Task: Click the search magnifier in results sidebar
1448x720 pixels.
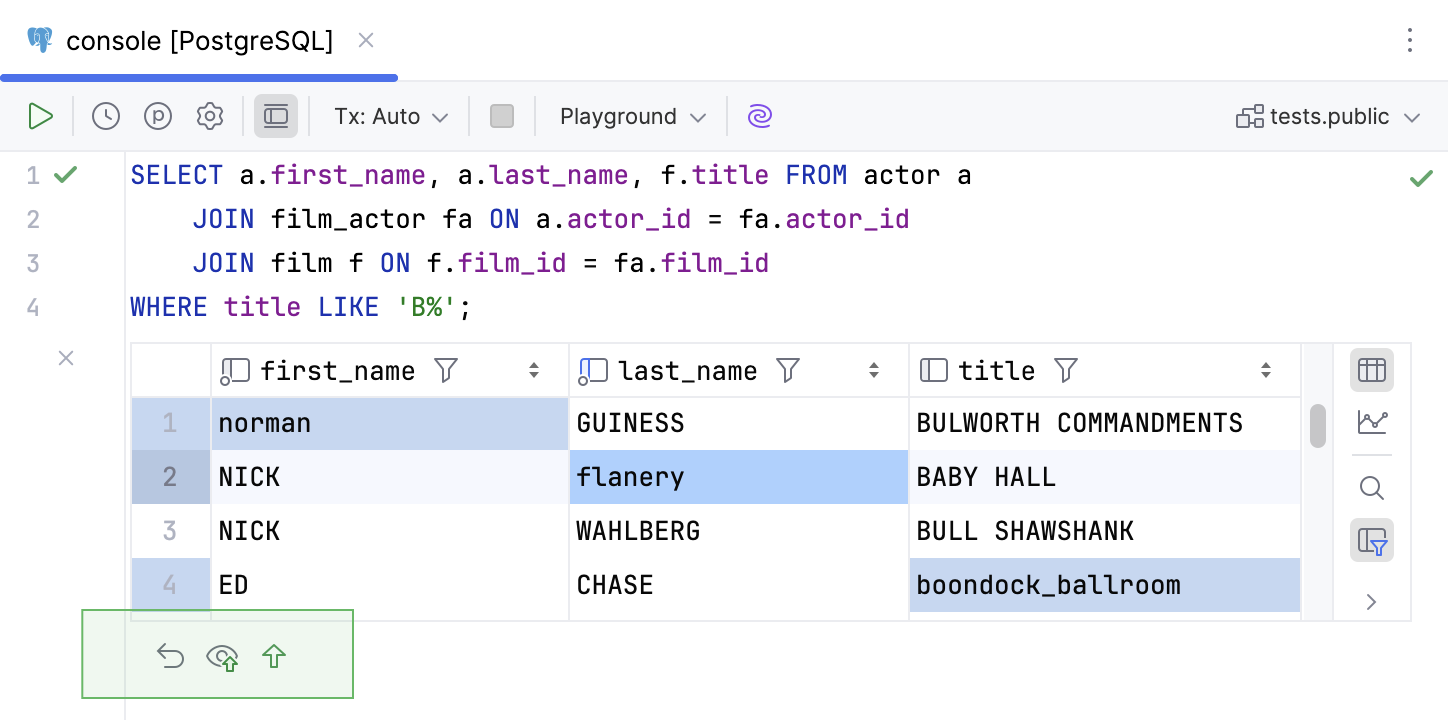Action: [x=1372, y=488]
